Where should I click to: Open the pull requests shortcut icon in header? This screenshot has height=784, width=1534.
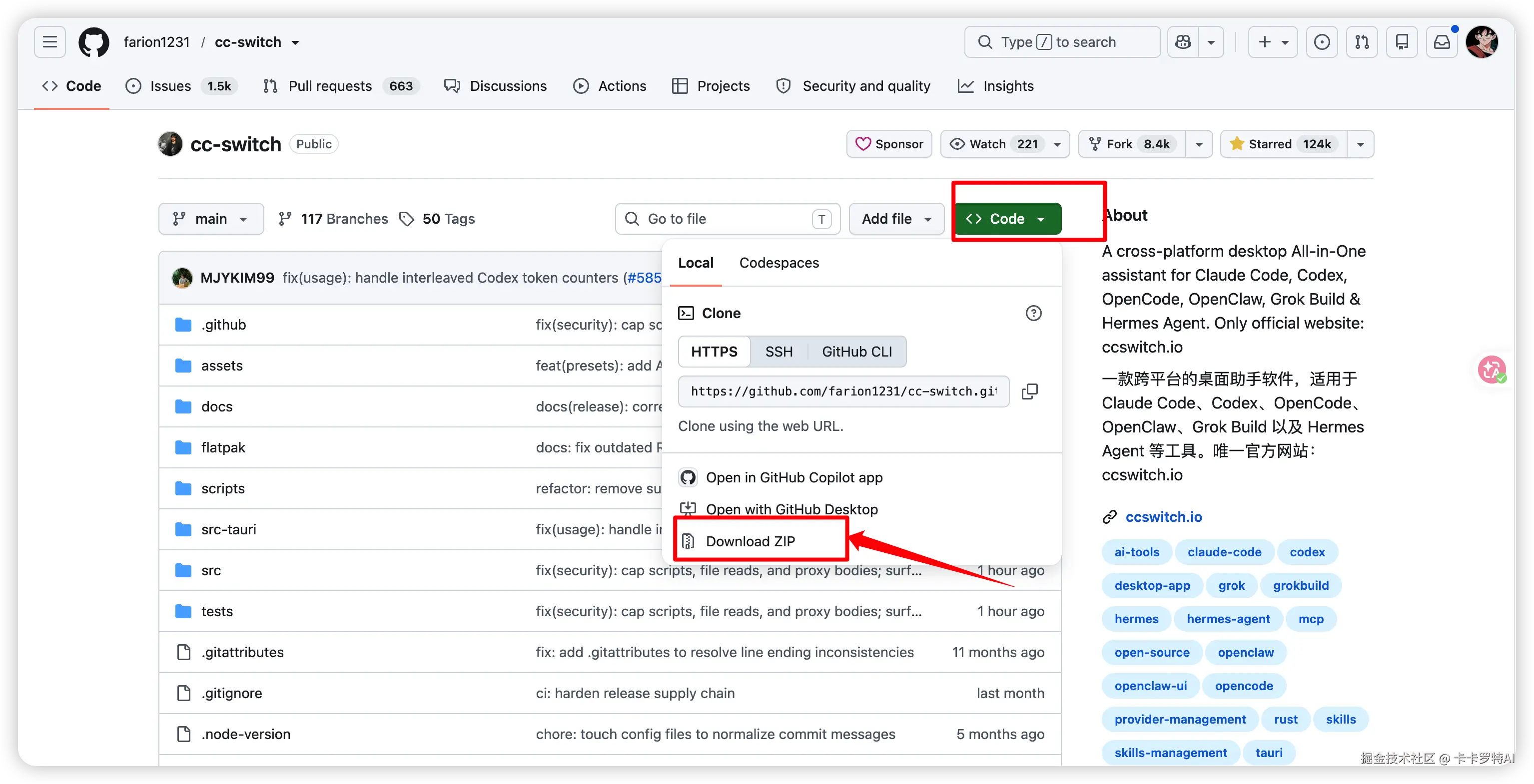pos(1362,42)
